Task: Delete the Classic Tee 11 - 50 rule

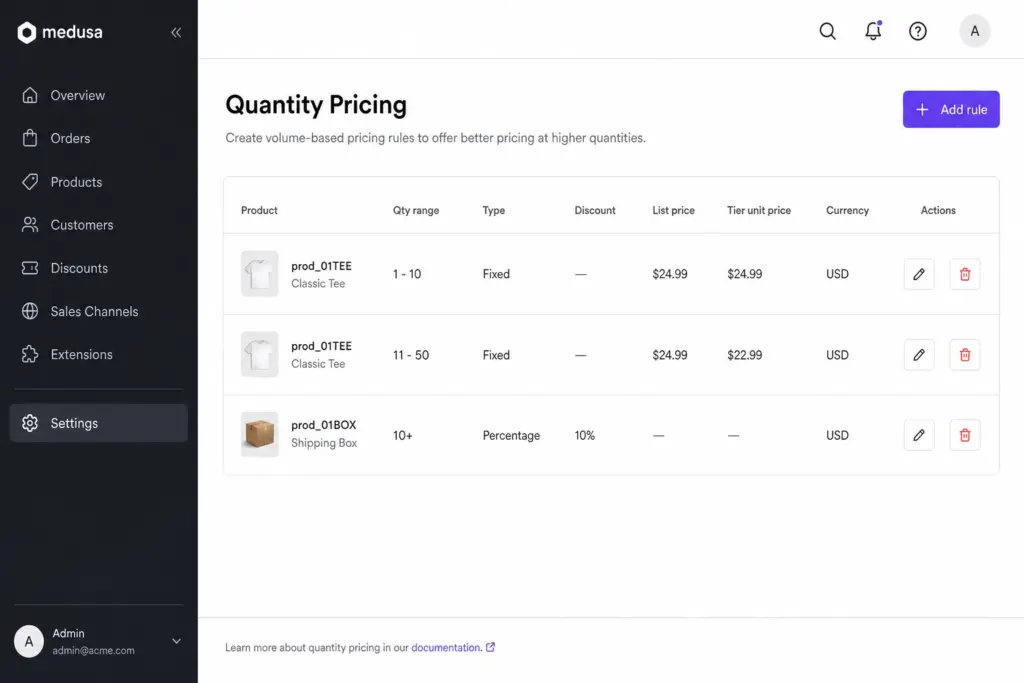Action: 965,355
